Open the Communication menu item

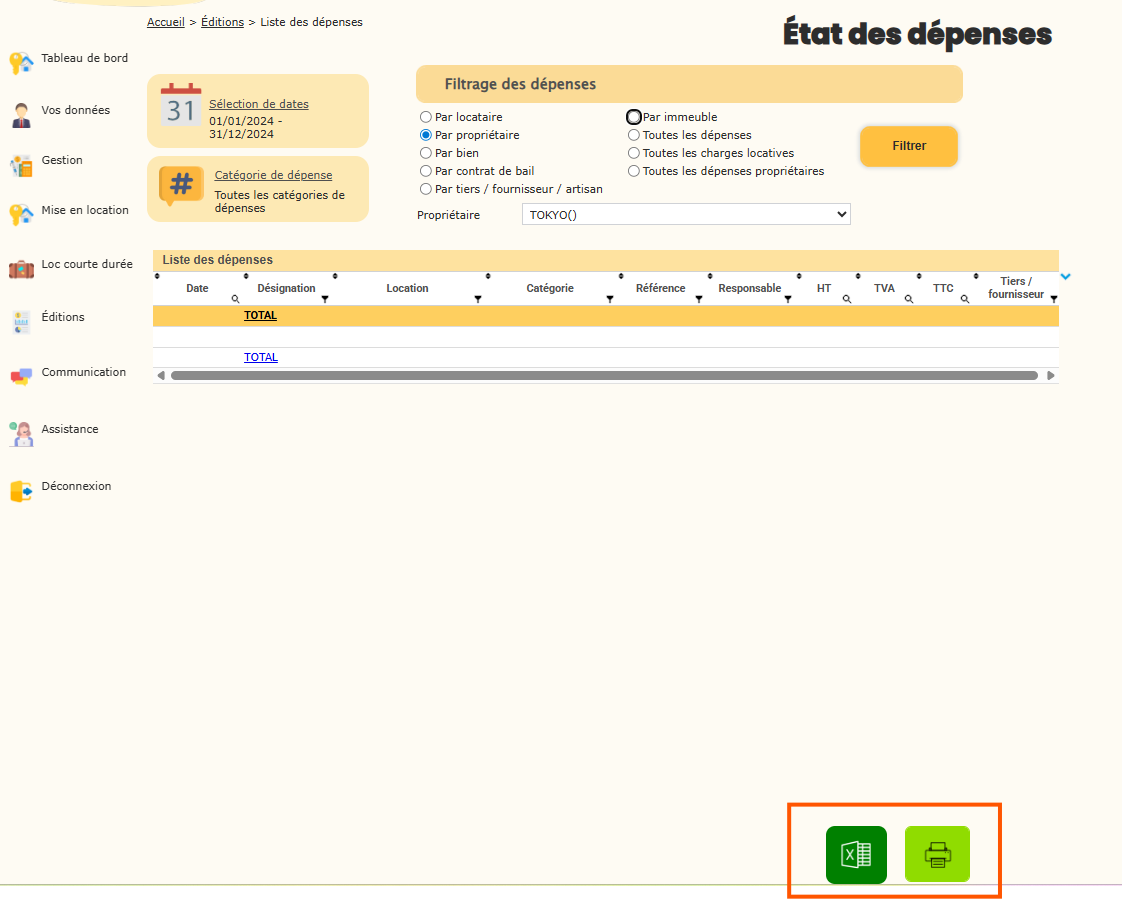tap(83, 372)
